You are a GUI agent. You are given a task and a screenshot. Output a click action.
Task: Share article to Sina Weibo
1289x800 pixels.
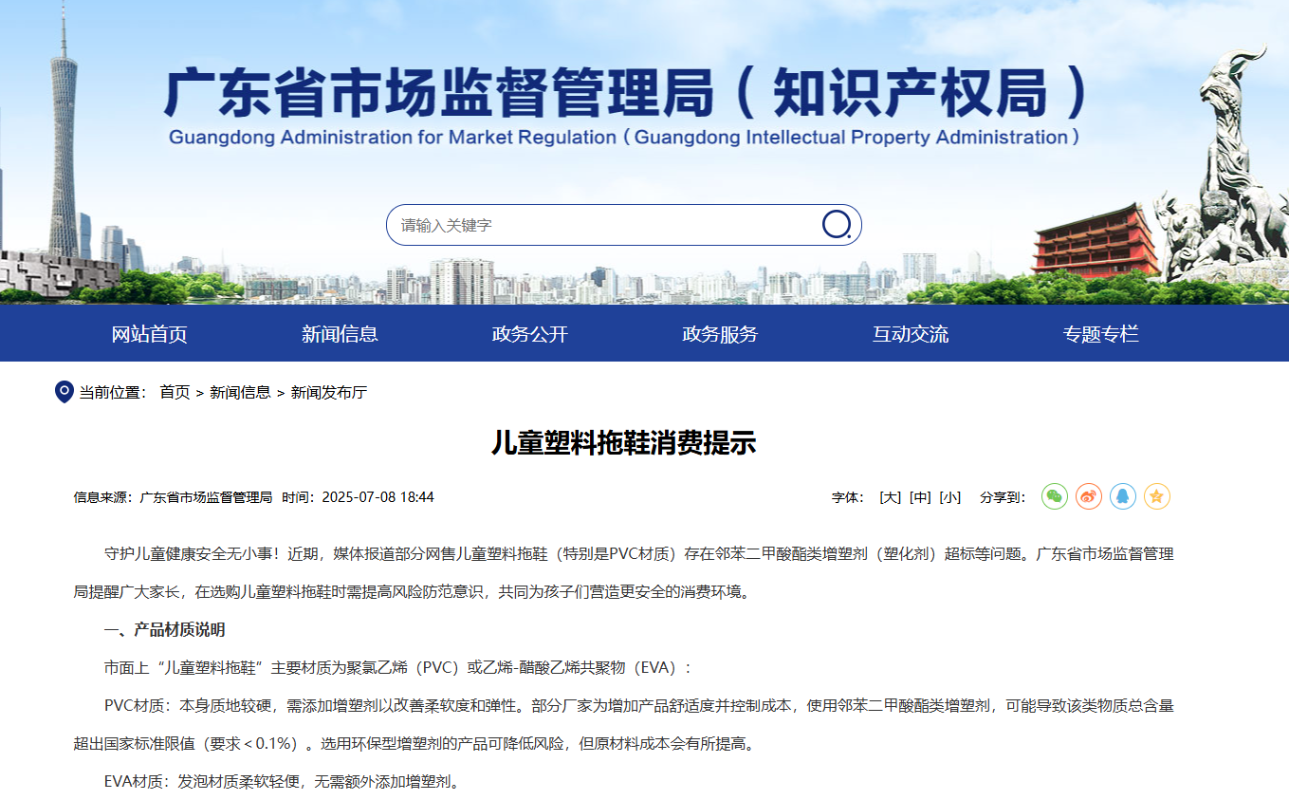point(1088,496)
